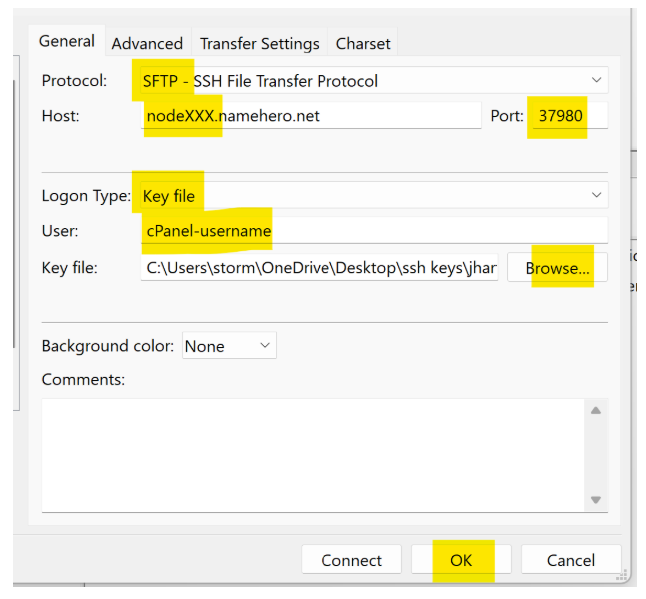Select the Charset tab
This screenshot has width=646, height=599.
[363, 43]
